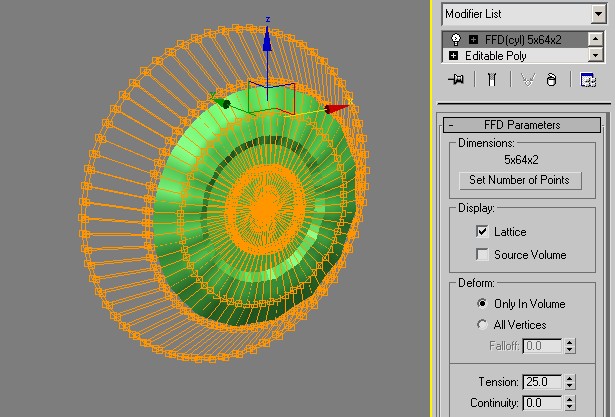The width and height of the screenshot is (615, 417).
Task: Click the red X-axis gizmo arrow
Action: tap(337, 108)
